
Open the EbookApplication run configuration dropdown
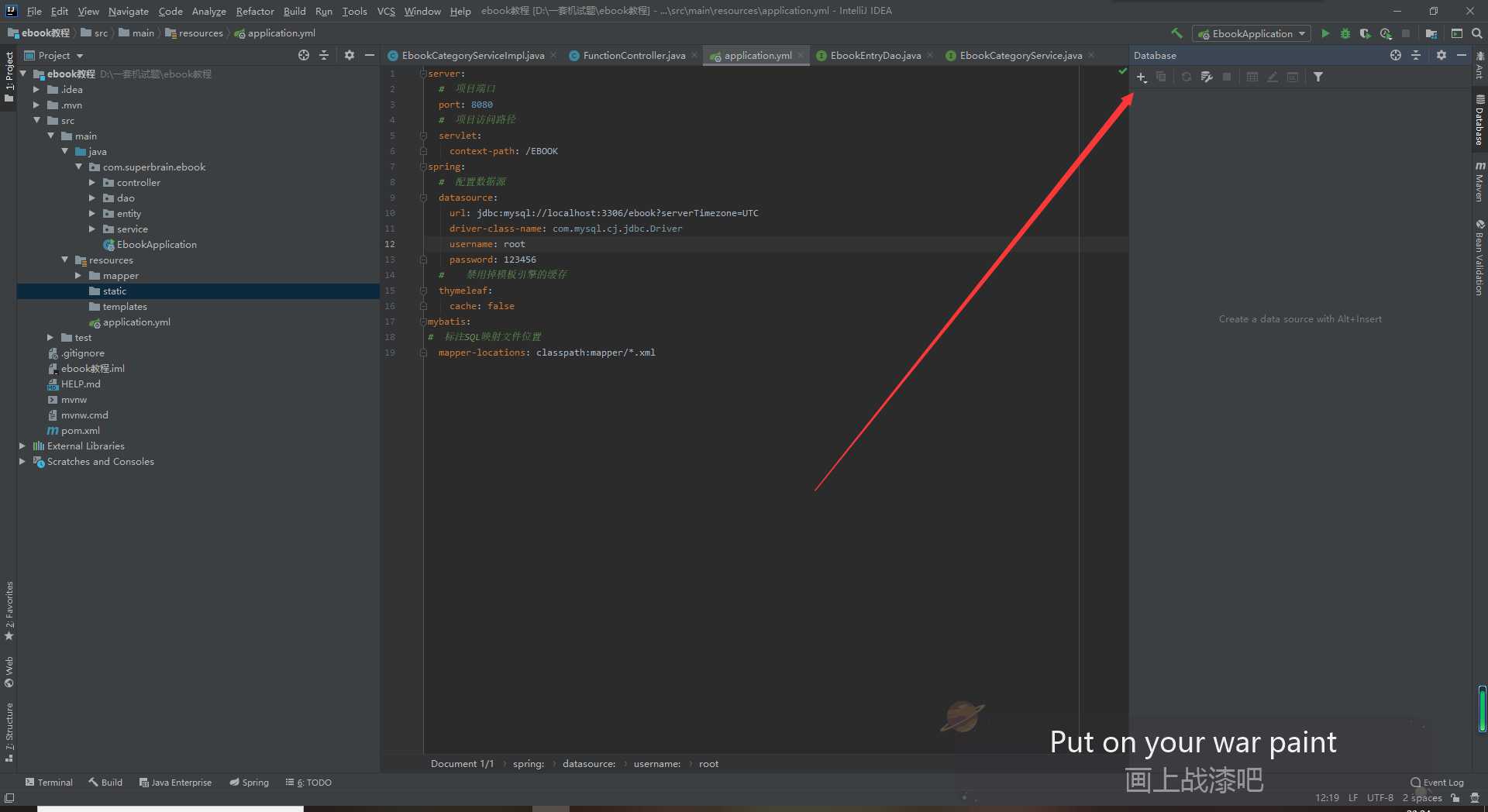point(1252,33)
